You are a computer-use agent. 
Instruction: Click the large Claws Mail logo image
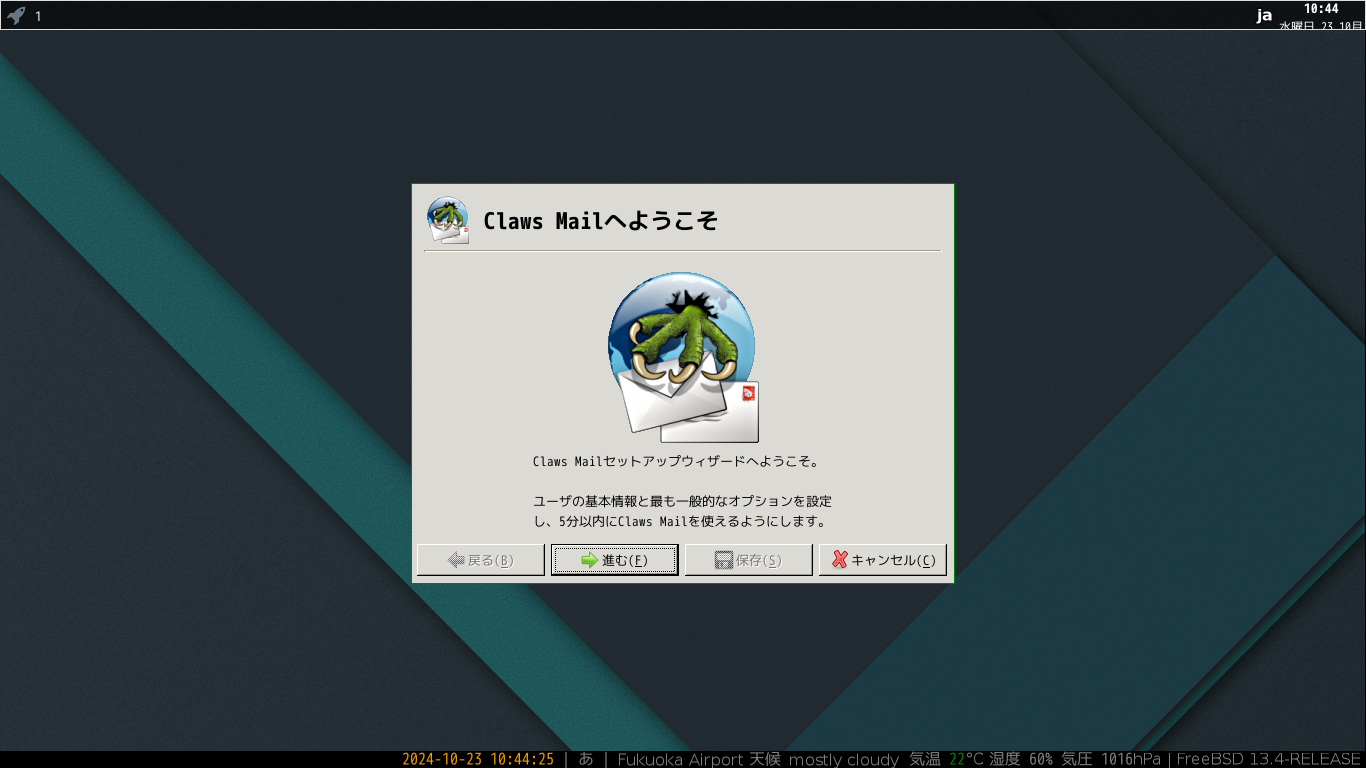[683, 358]
